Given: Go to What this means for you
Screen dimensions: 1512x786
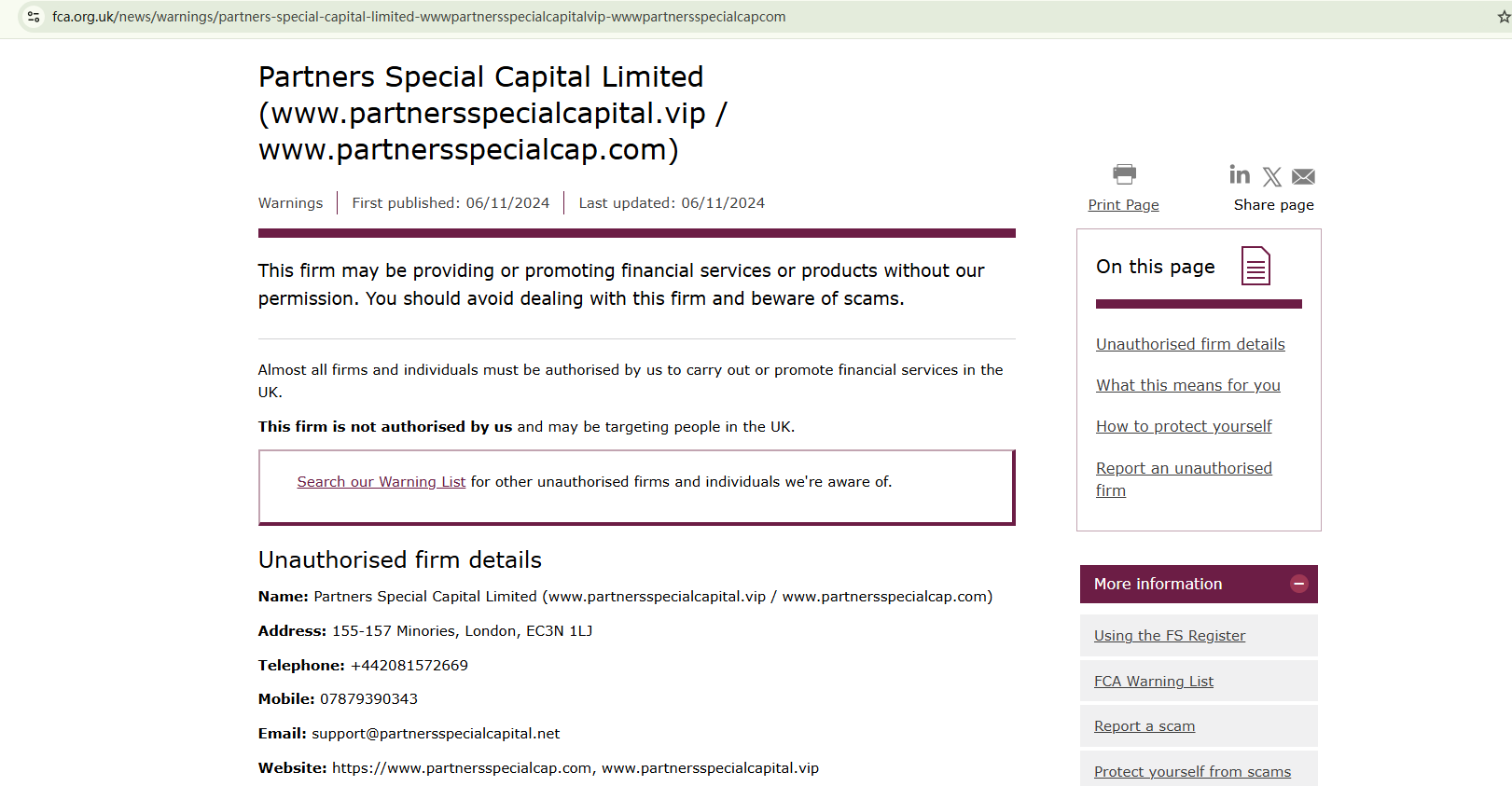Looking at the screenshot, I should (x=1187, y=385).
